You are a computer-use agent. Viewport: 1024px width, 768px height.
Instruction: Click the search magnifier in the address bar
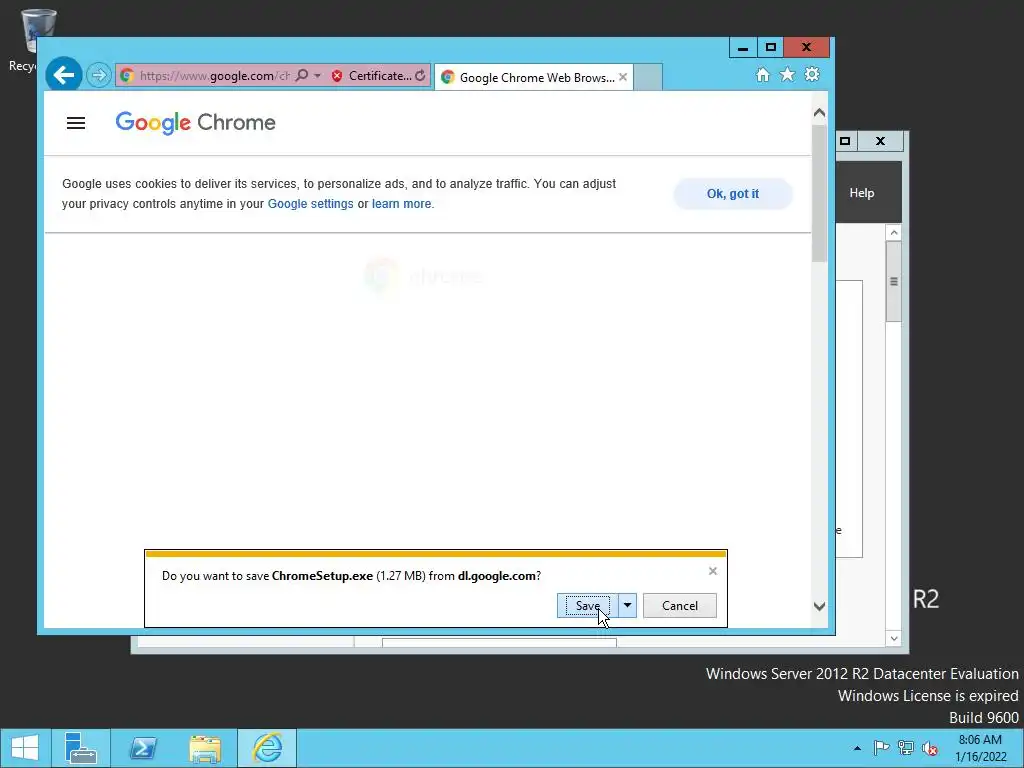302,76
